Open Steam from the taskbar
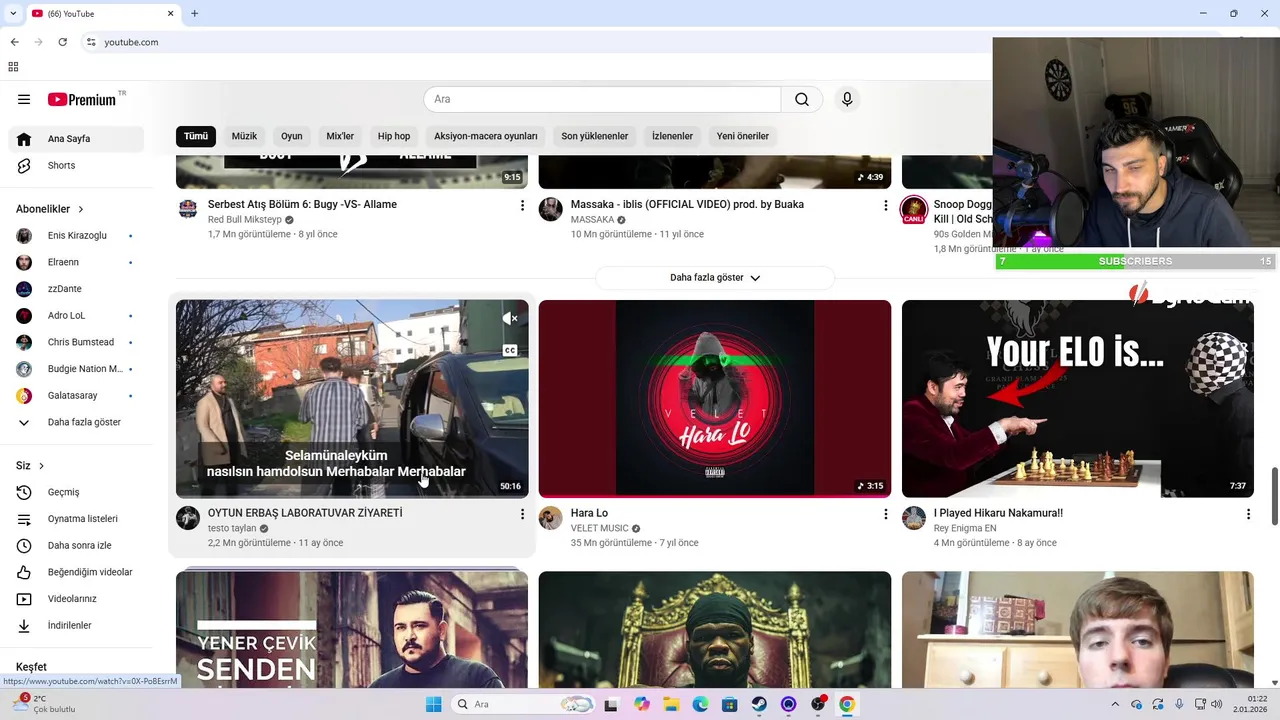Screen dimensions: 1280x720 (x=759, y=704)
